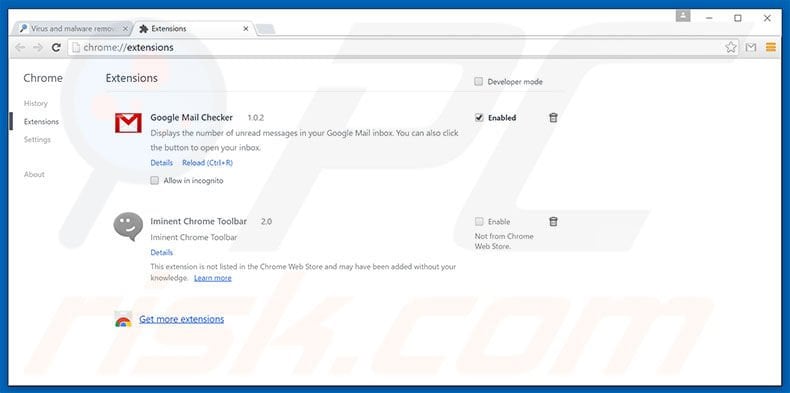The height and width of the screenshot is (393, 790).
Task: Click the Google Mail Checker Gmail logo
Action: point(128,123)
